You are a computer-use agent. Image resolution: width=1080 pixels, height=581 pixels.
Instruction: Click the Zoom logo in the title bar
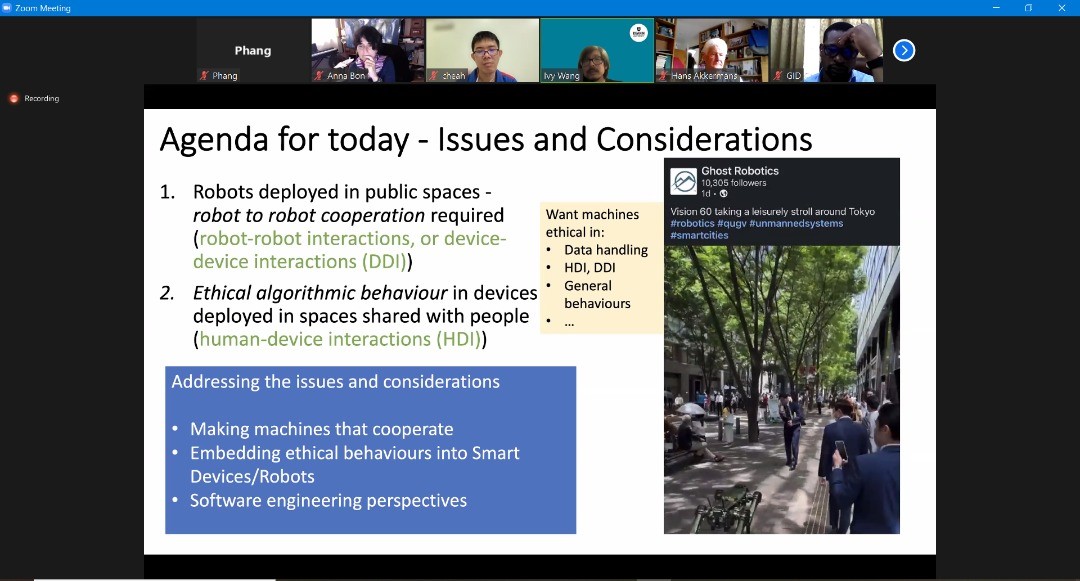(x=8, y=8)
